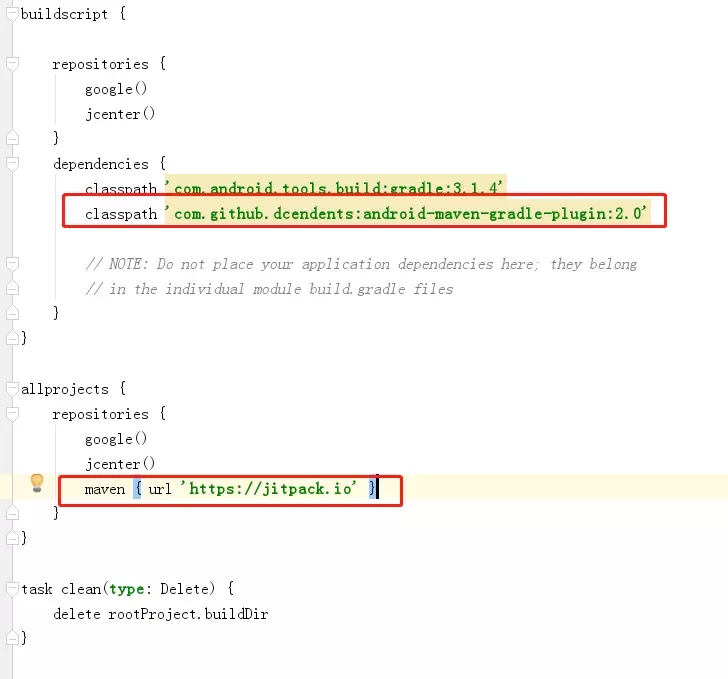Collapse the first repositories block fold marker
Viewport: 728px width, 679px height.
click(13, 64)
